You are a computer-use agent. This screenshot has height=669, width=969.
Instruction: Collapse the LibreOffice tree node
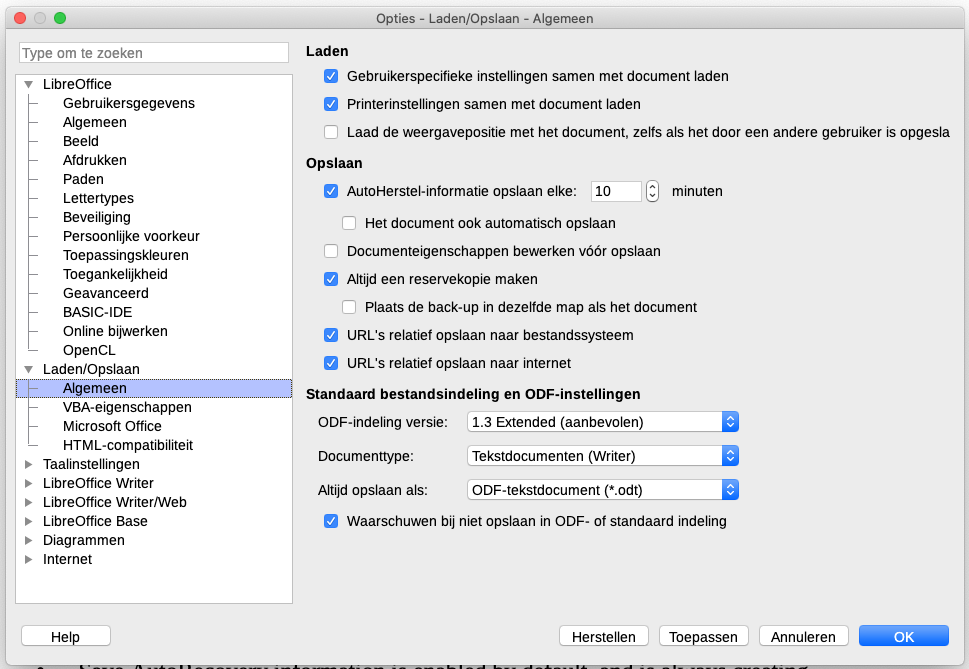point(29,85)
